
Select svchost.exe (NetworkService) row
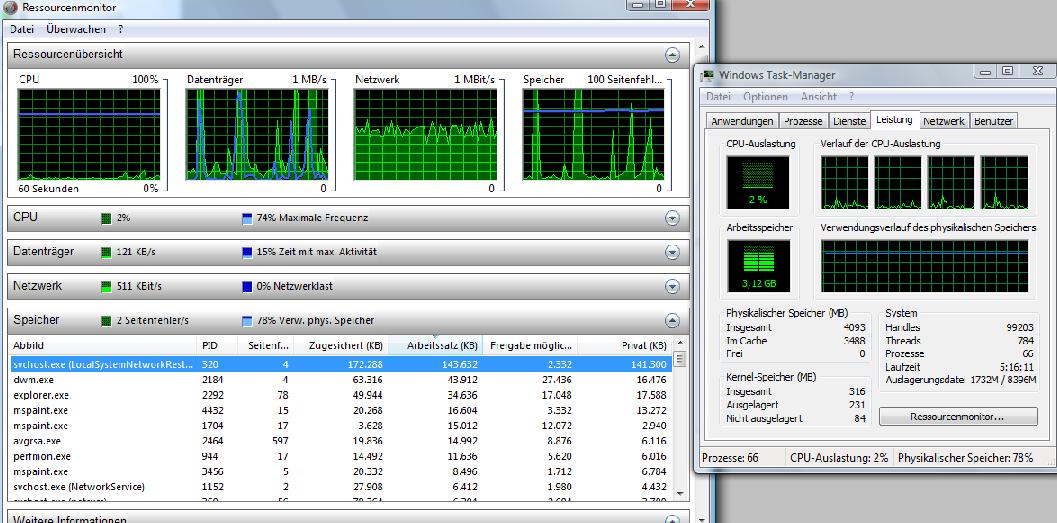[340, 487]
